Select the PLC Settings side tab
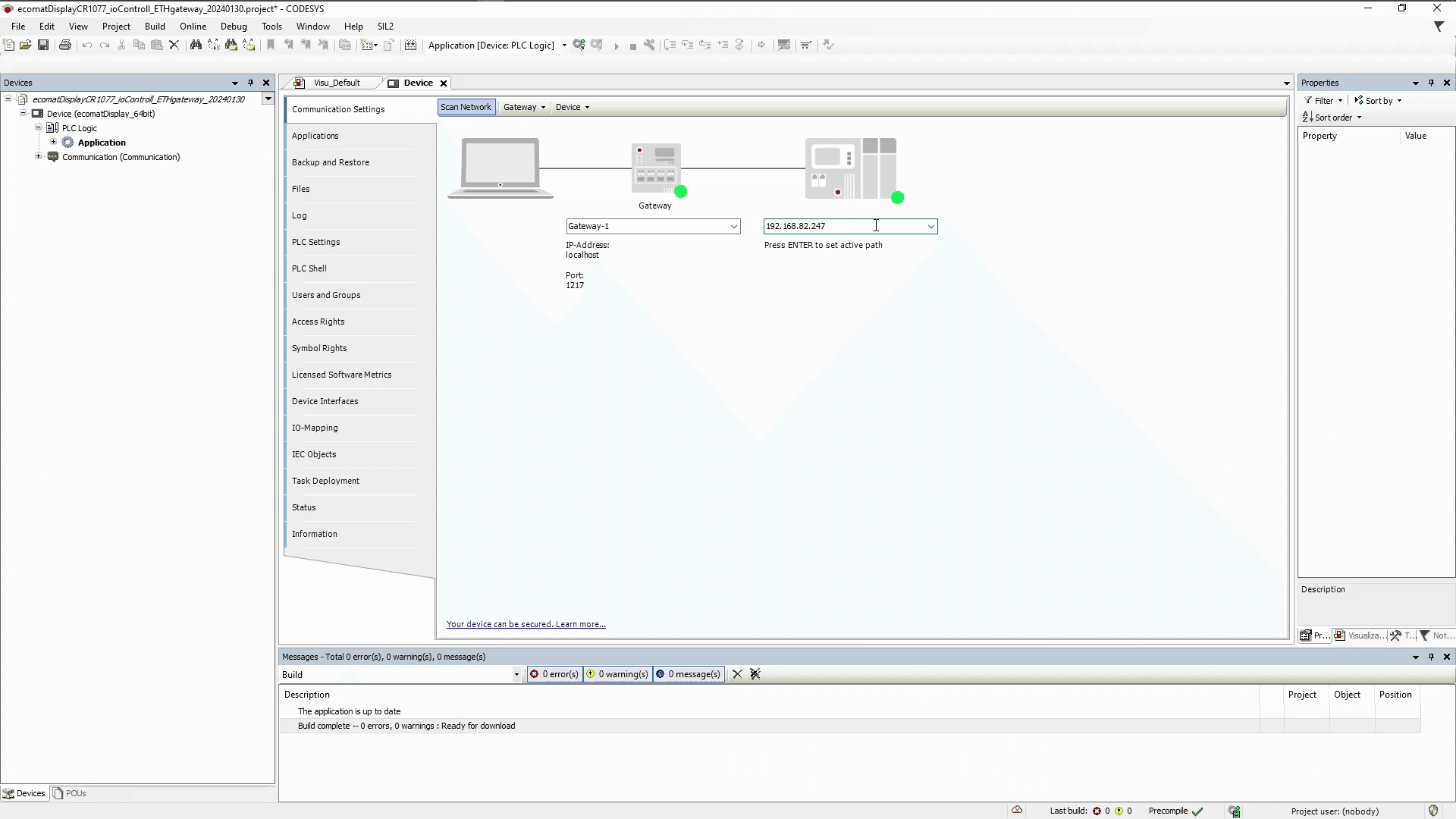This screenshot has height=819, width=1456. click(315, 242)
